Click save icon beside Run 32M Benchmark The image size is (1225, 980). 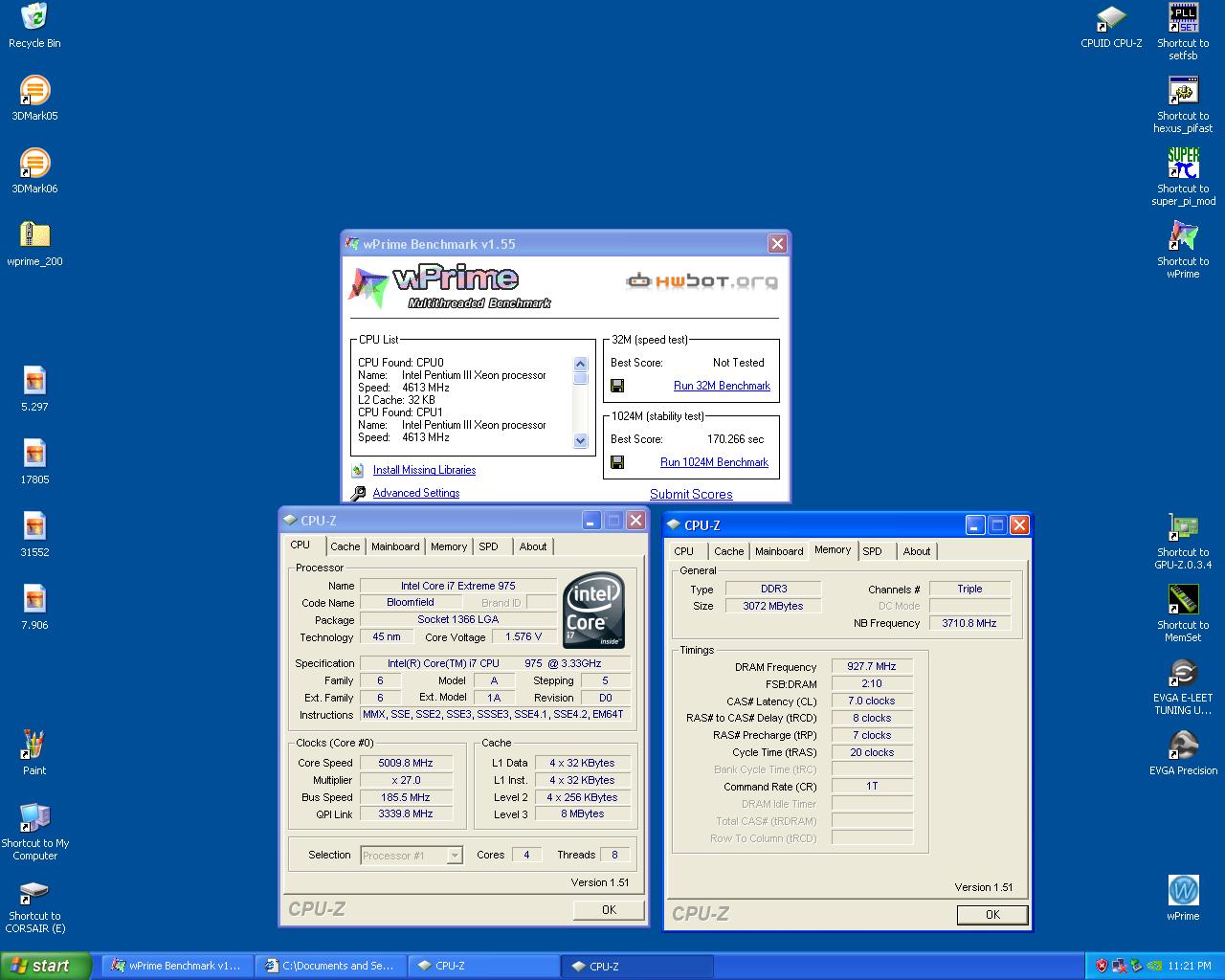pyautogui.click(x=617, y=386)
